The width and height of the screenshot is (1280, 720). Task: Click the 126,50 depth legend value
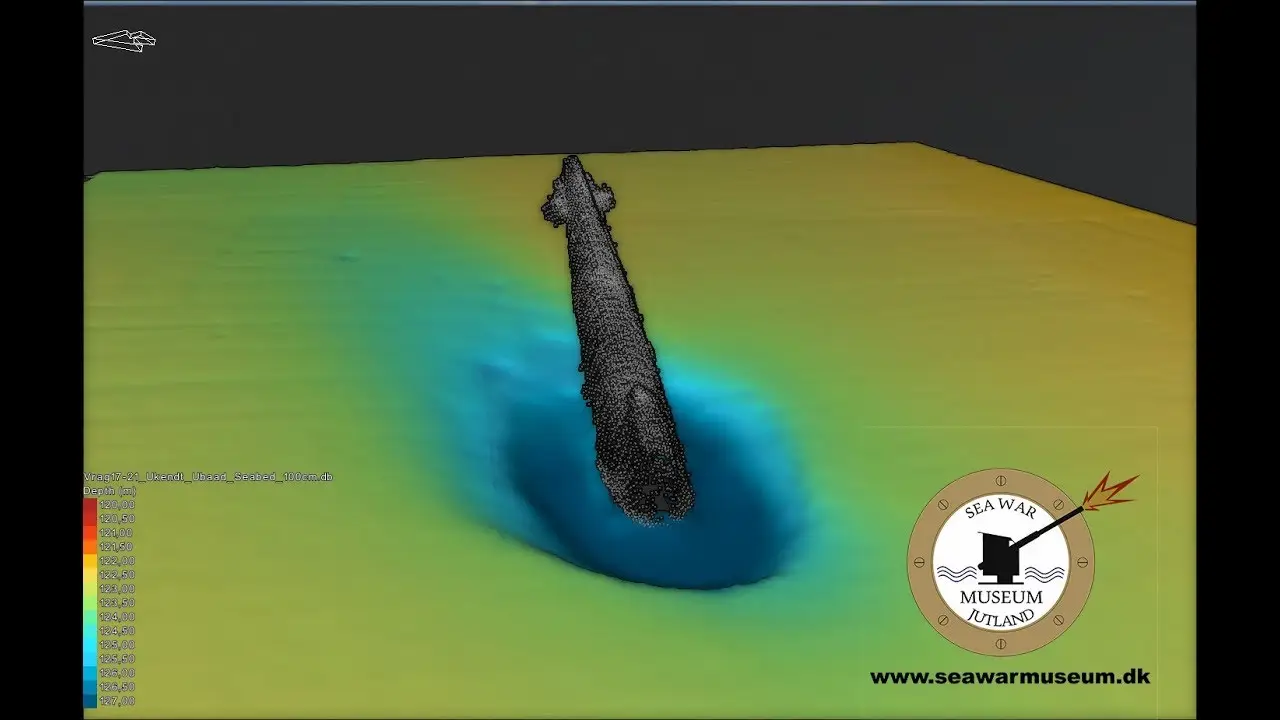click(x=117, y=687)
